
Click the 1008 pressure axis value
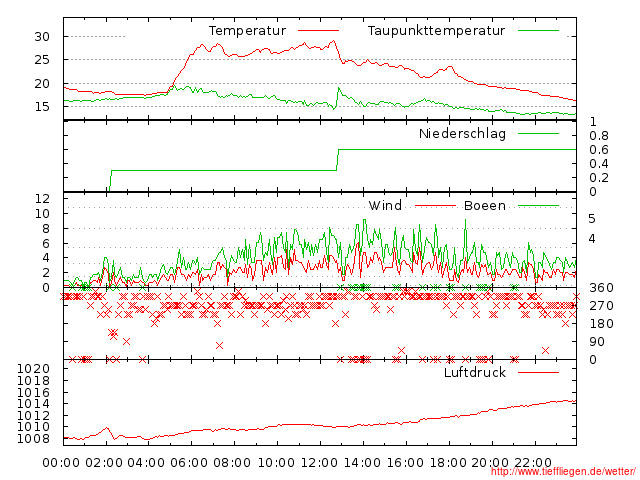pyautogui.click(x=33, y=439)
